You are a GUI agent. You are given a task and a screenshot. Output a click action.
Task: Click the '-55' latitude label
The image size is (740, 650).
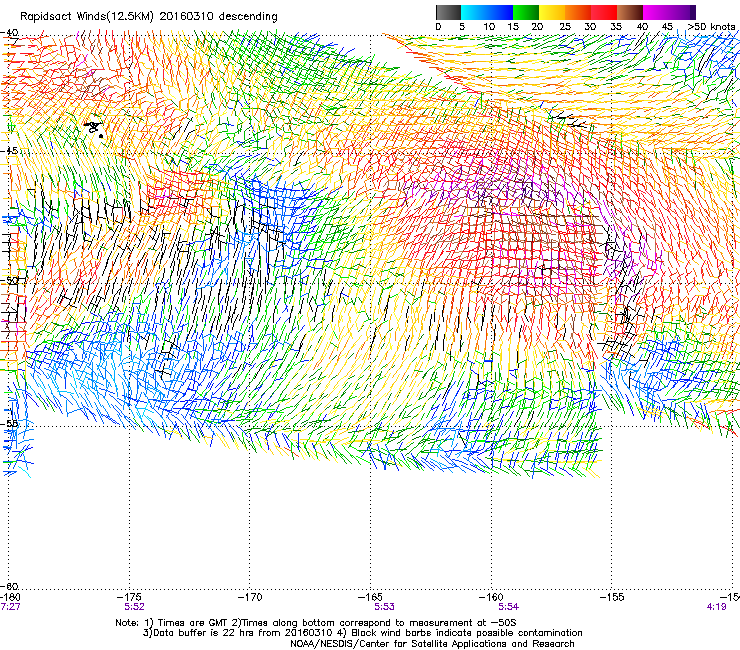9,423
